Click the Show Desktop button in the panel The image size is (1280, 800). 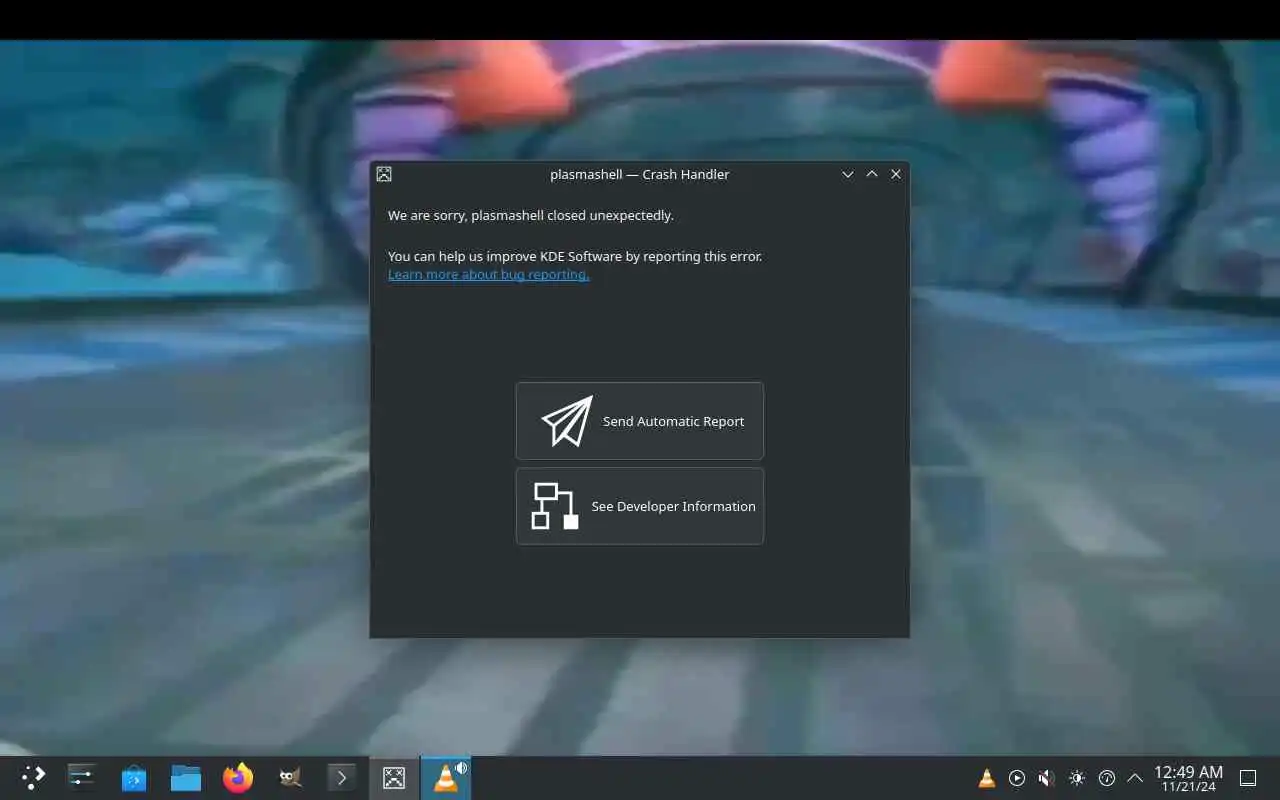pyautogui.click(x=1248, y=778)
